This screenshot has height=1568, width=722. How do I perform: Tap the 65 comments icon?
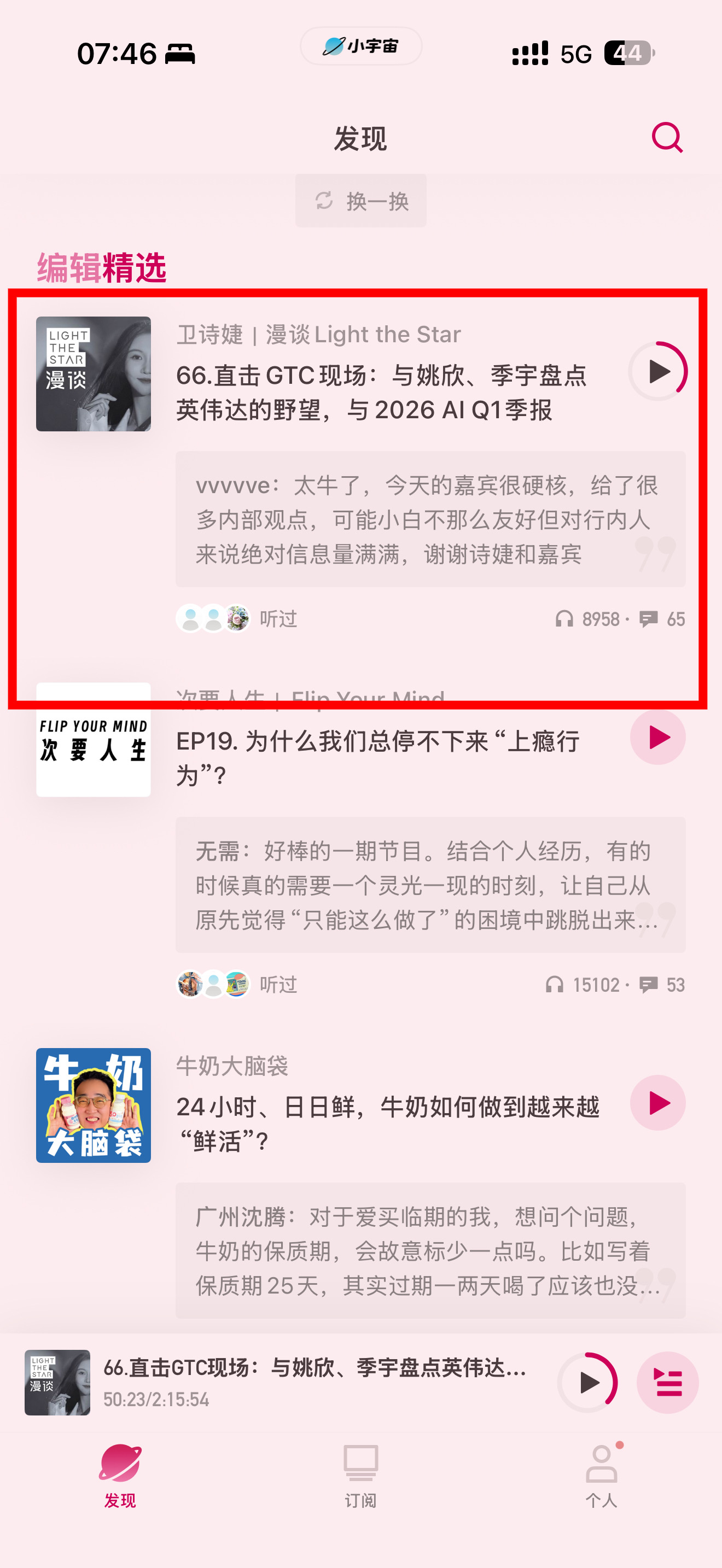click(648, 619)
